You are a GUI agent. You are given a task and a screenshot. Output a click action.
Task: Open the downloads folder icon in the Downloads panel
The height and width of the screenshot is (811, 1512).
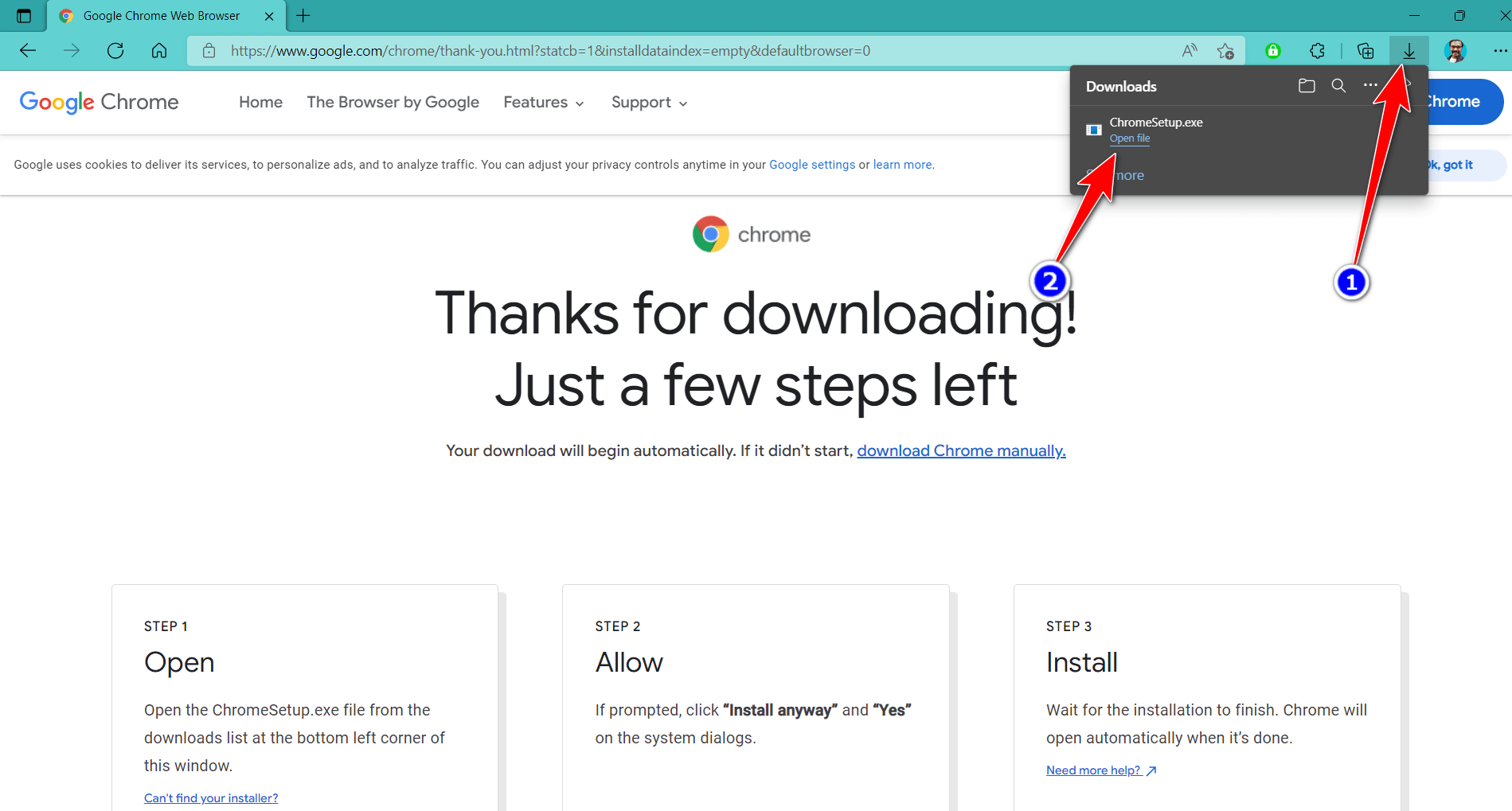[1306, 85]
